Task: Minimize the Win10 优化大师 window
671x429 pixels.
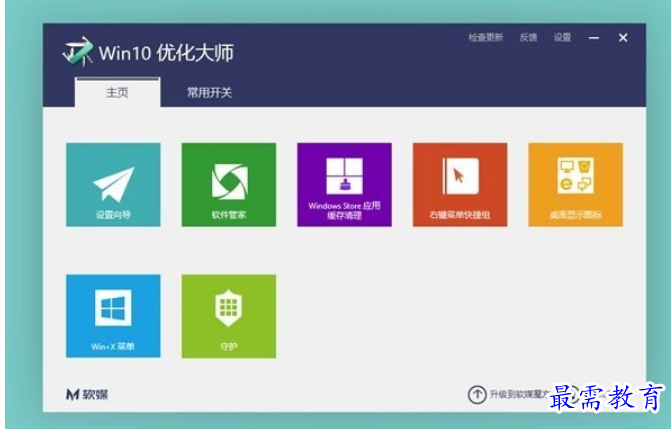Action: tap(594, 38)
